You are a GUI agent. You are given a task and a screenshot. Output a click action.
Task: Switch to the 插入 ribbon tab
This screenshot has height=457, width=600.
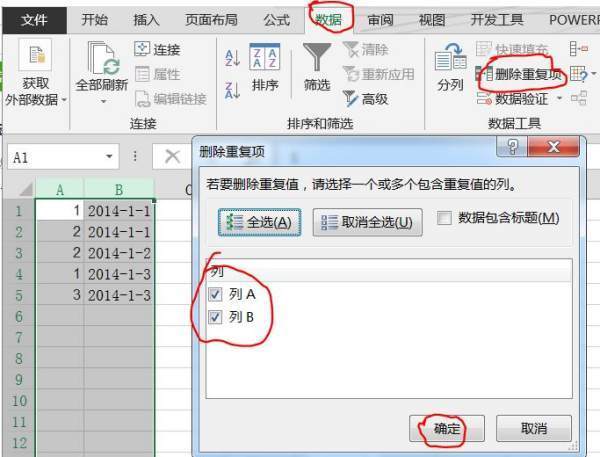[x=146, y=20]
